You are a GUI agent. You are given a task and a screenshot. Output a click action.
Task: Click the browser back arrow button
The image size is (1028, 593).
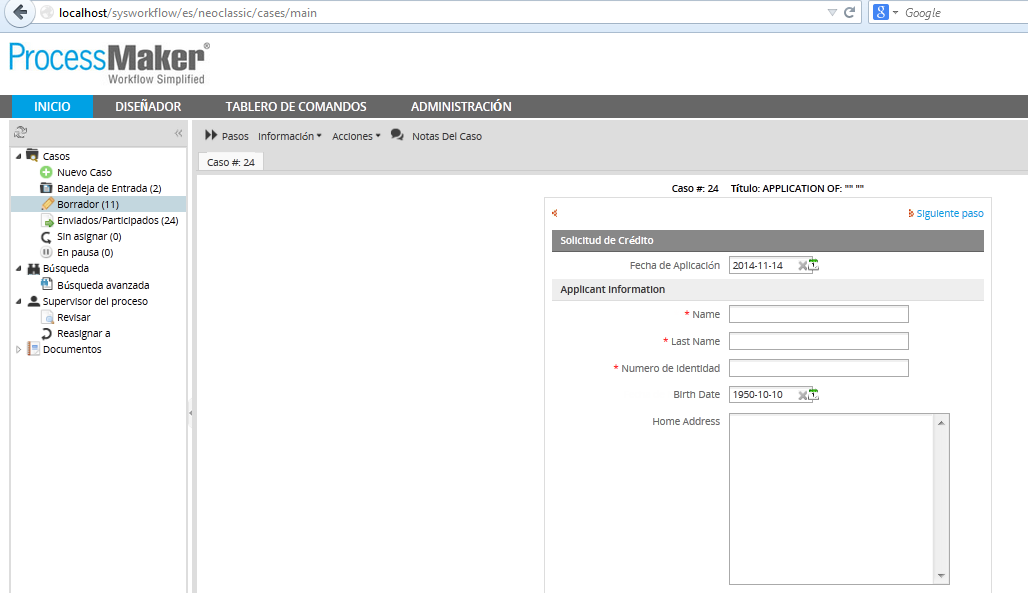19,13
